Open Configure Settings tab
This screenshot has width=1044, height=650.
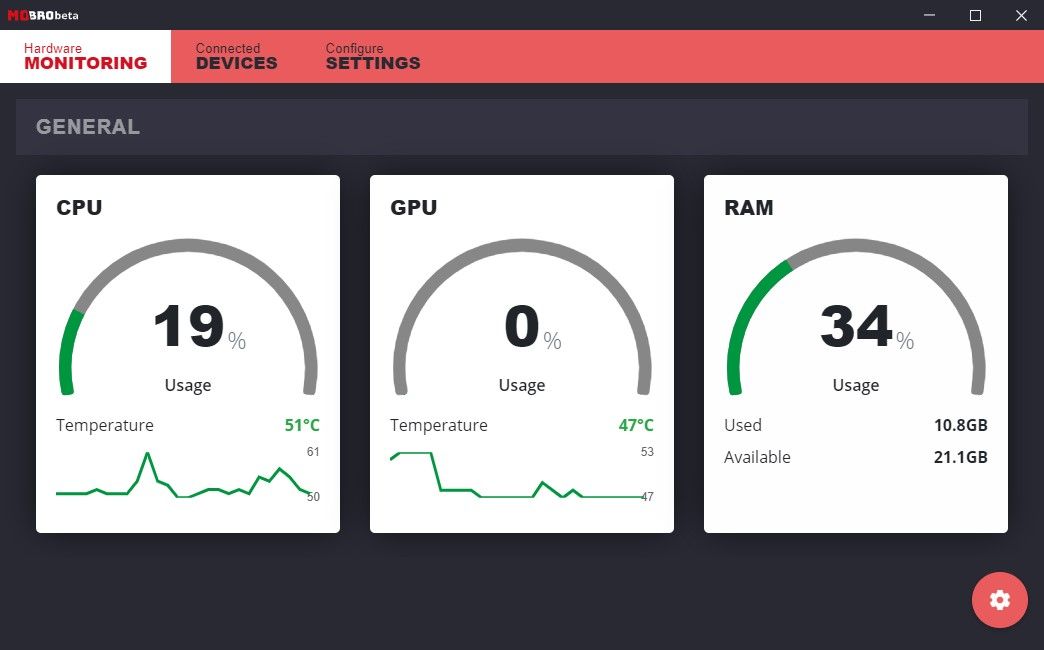click(372, 56)
